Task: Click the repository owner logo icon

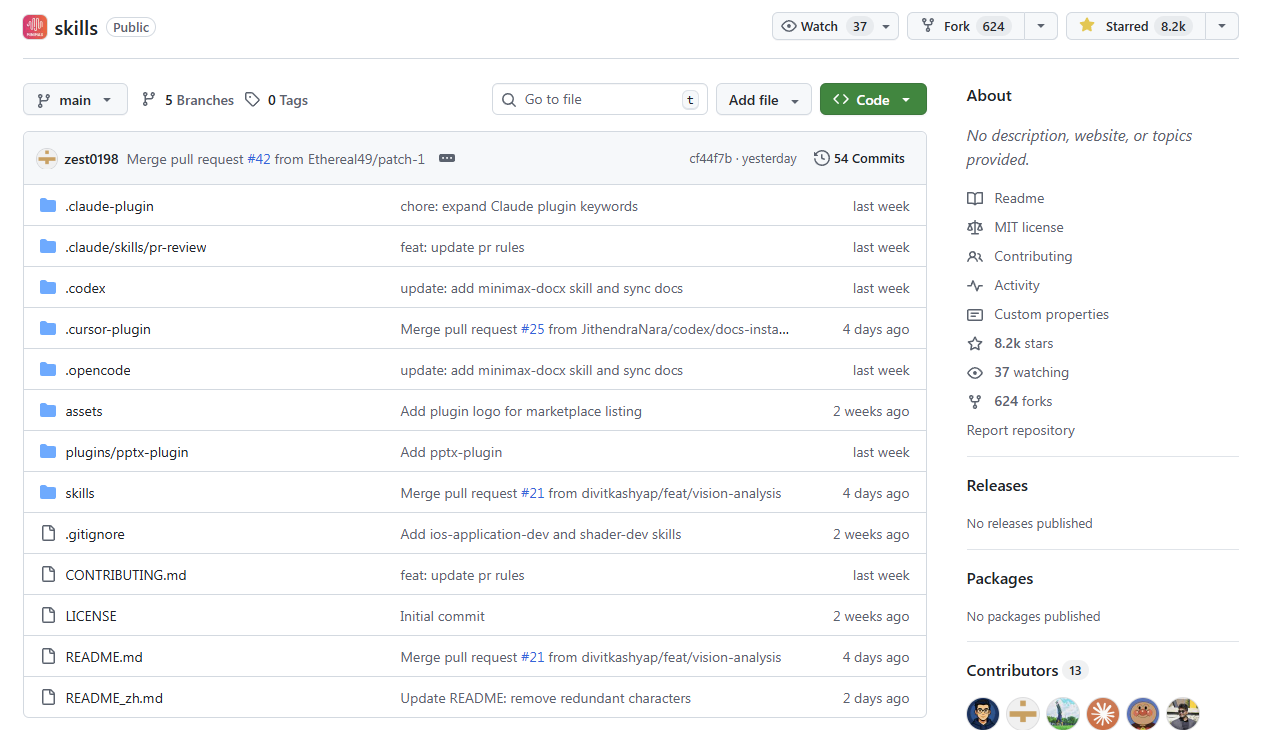Action: click(x=35, y=27)
